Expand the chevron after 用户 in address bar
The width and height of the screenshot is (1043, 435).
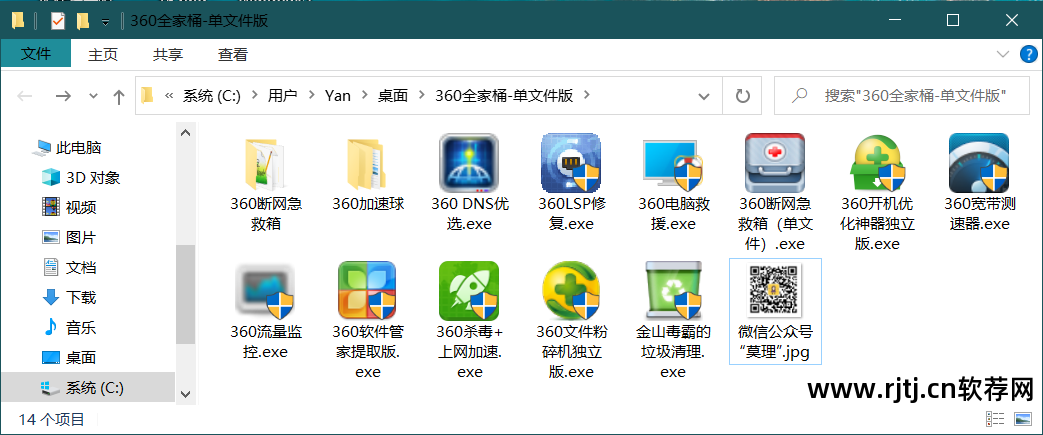[311, 96]
